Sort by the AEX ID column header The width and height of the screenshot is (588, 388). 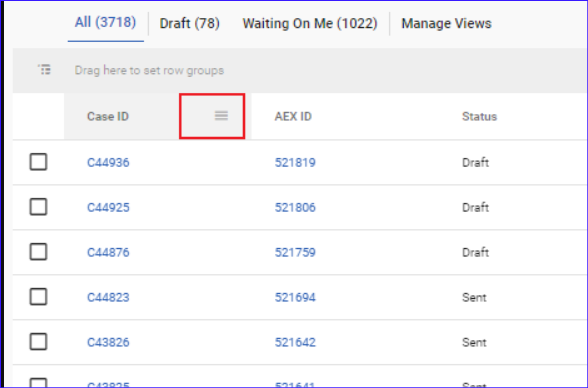(x=293, y=117)
